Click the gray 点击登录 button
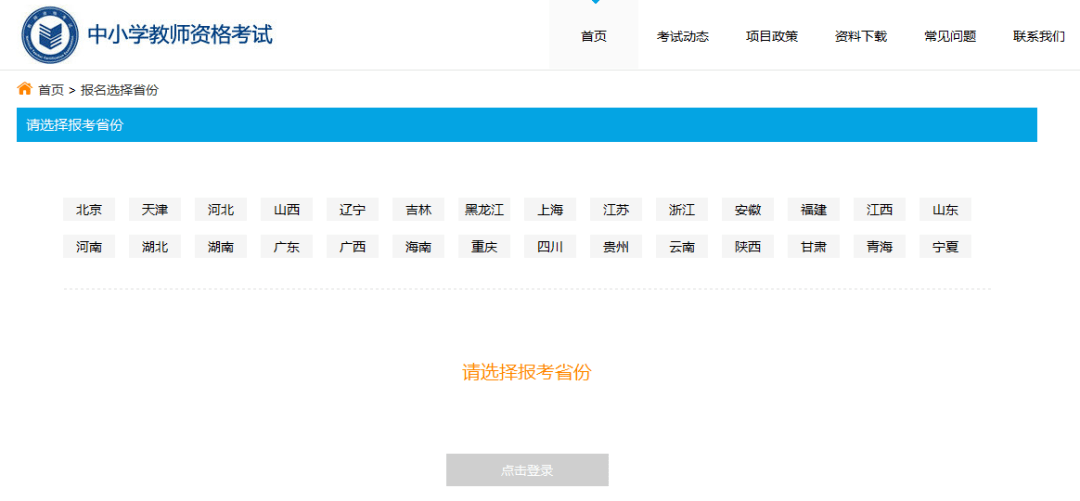Screen dimensions: 1080x501 tap(527, 470)
